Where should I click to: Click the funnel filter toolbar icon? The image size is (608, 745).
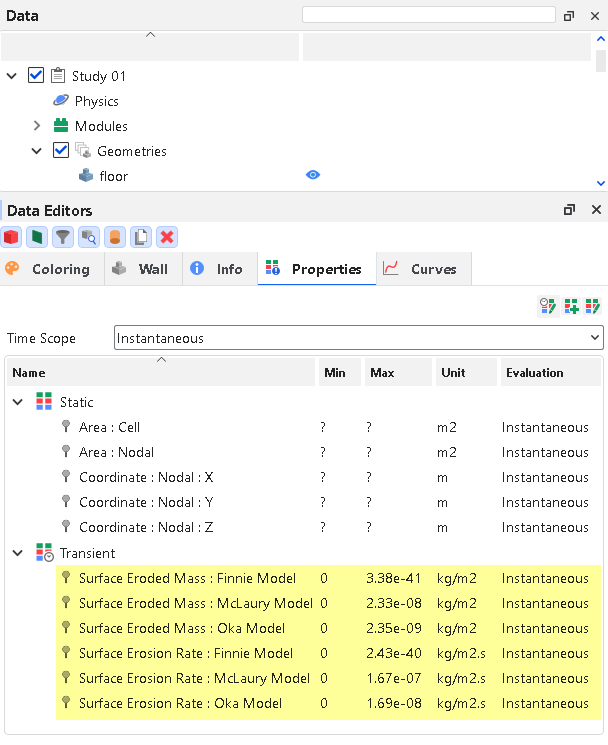[x=63, y=237]
